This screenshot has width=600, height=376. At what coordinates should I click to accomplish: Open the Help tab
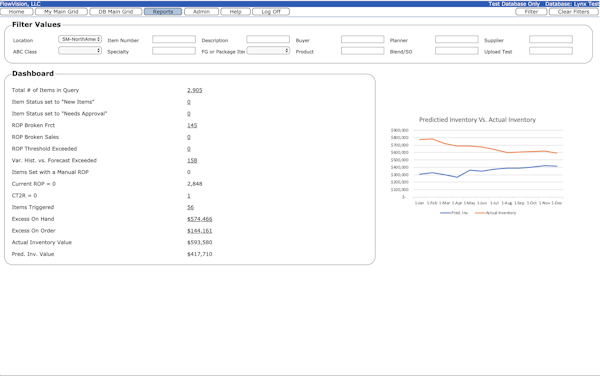[235, 12]
